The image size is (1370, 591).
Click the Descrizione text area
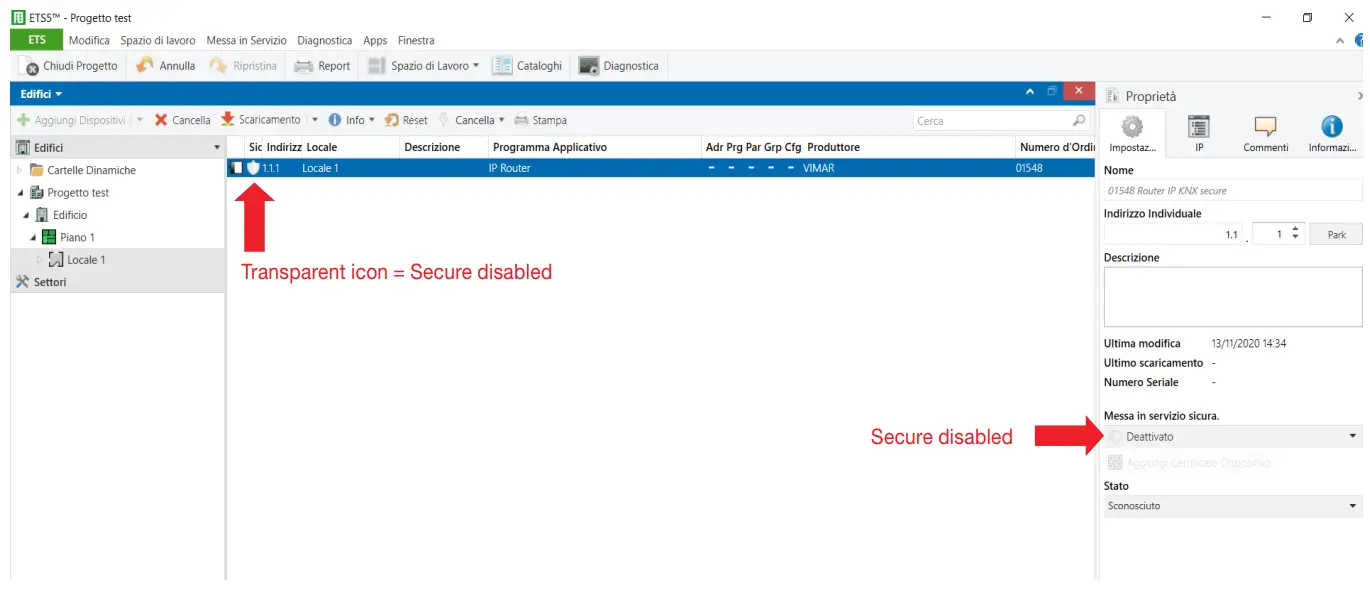1233,296
